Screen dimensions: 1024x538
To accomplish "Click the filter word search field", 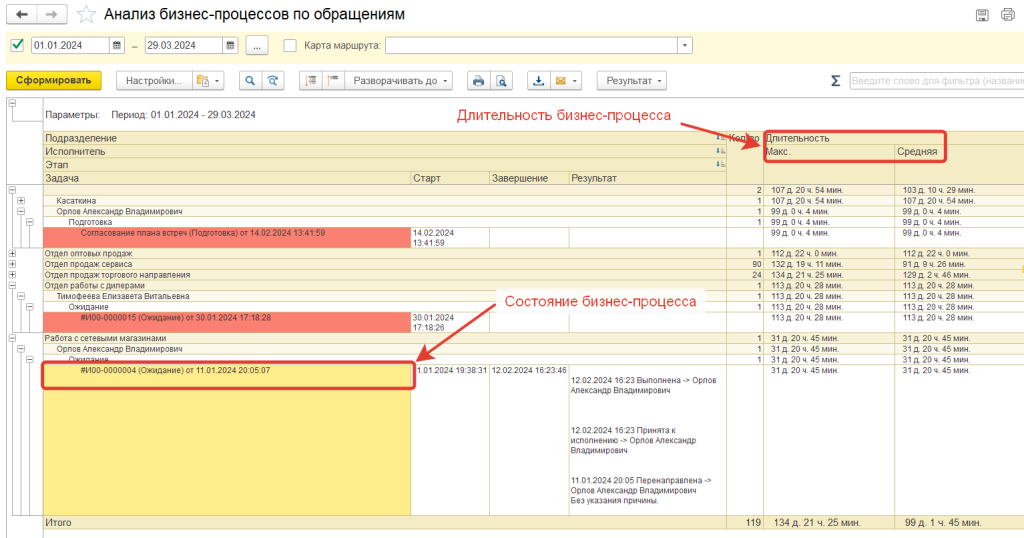I will click(x=935, y=81).
